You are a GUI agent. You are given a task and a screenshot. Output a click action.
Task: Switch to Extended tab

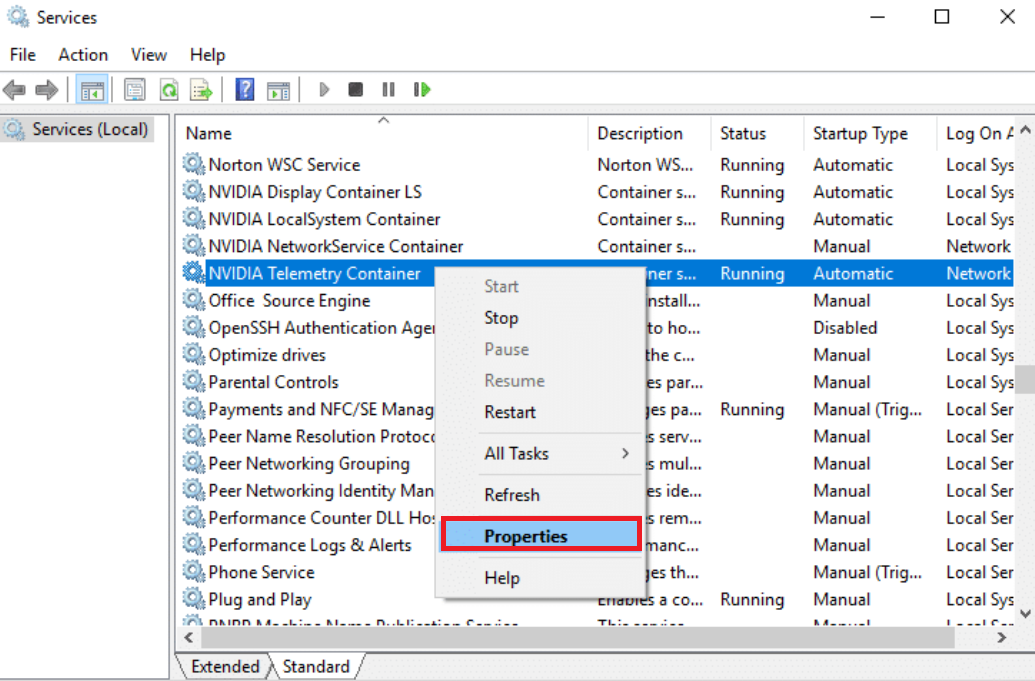tap(225, 666)
